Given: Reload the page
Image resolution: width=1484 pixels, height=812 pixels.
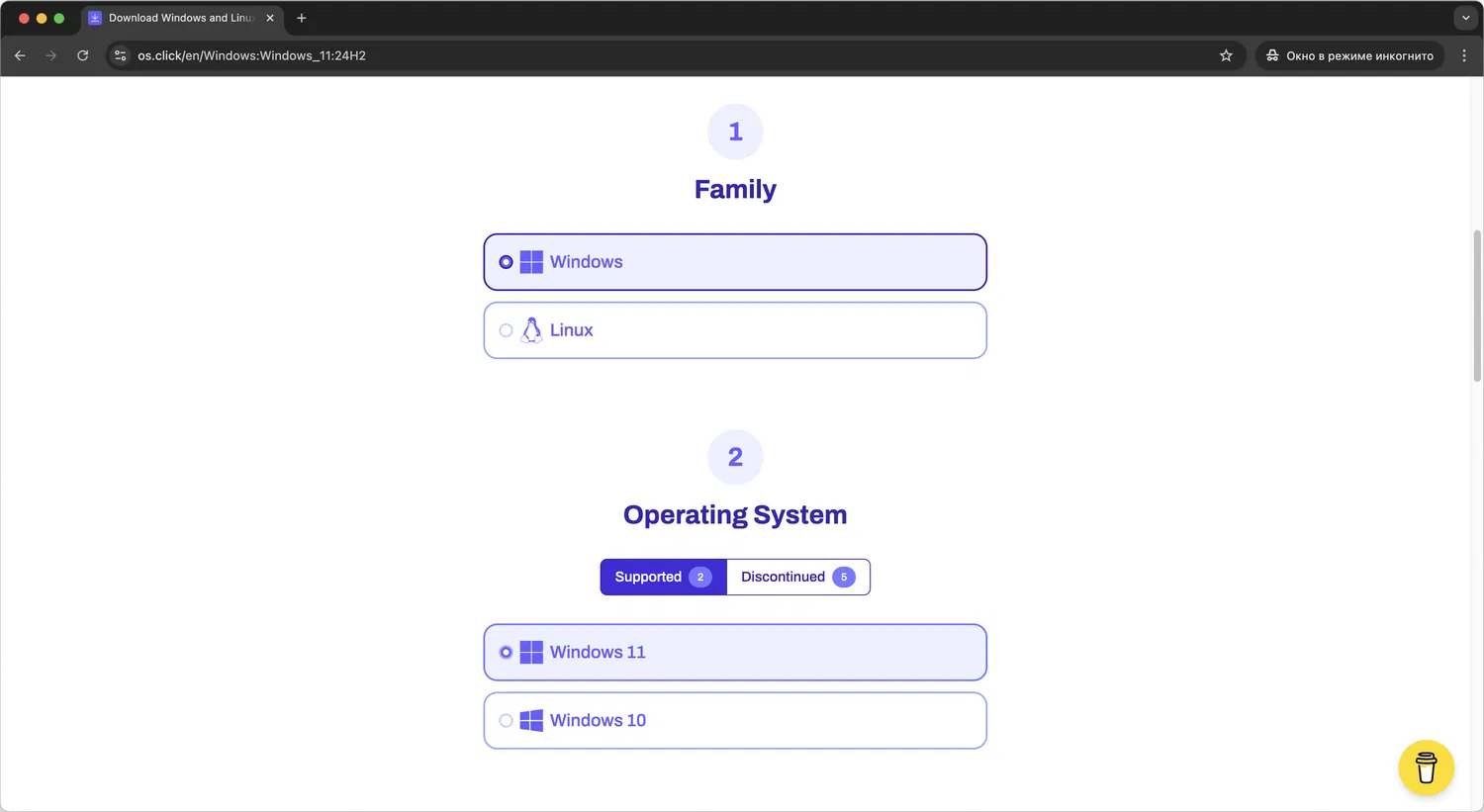Looking at the screenshot, I should (x=83, y=55).
